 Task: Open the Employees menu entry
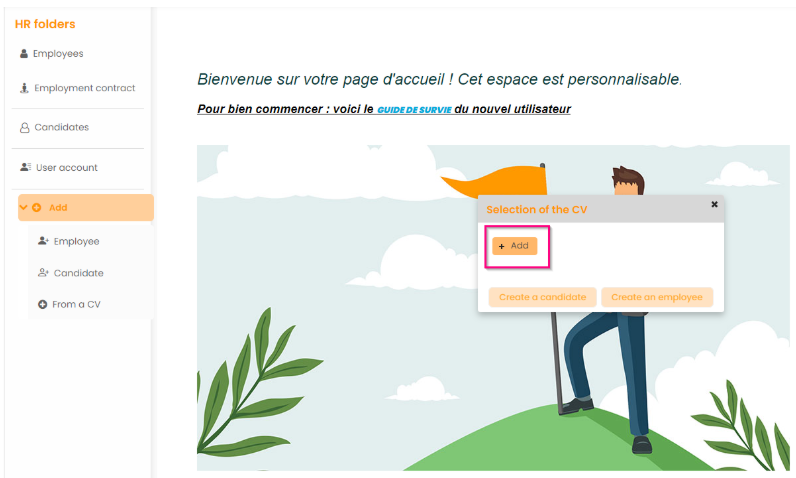pyautogui.click(x=51, y=53)
